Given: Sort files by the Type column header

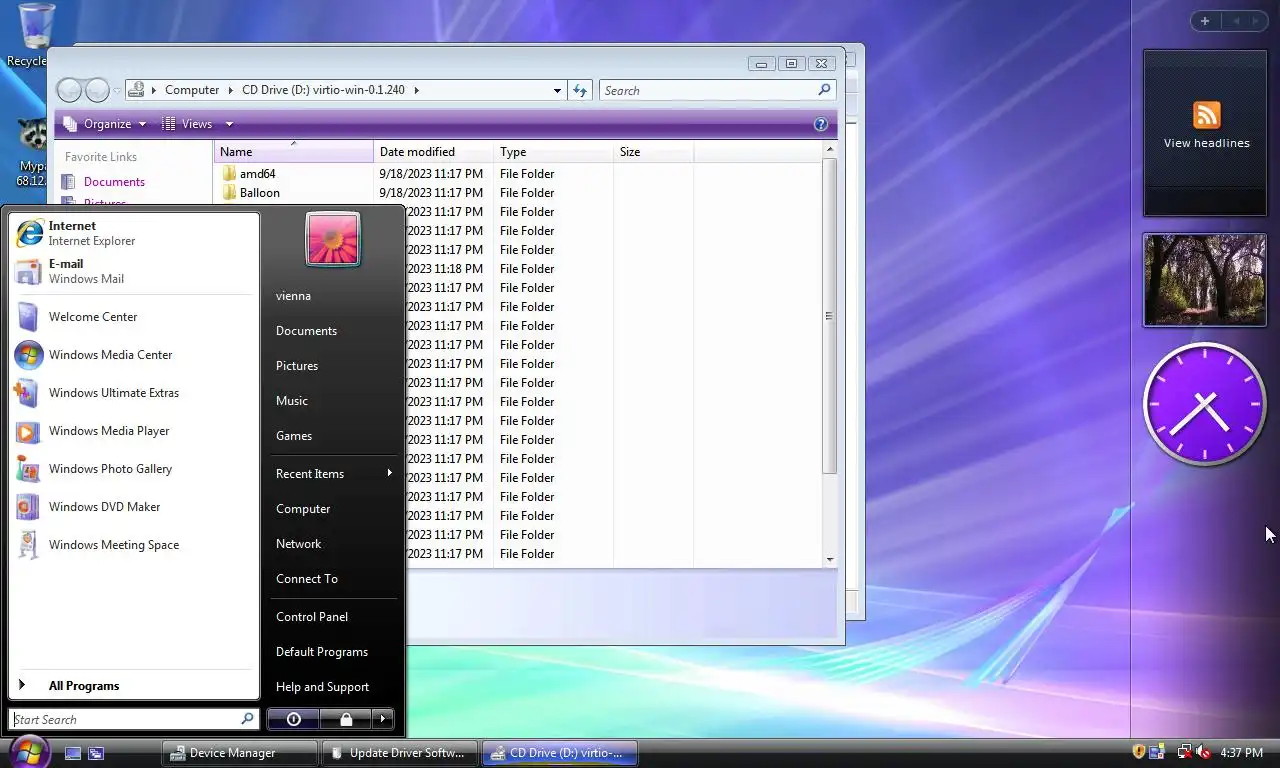Looking at the screenshot, I should pos(554,152).
